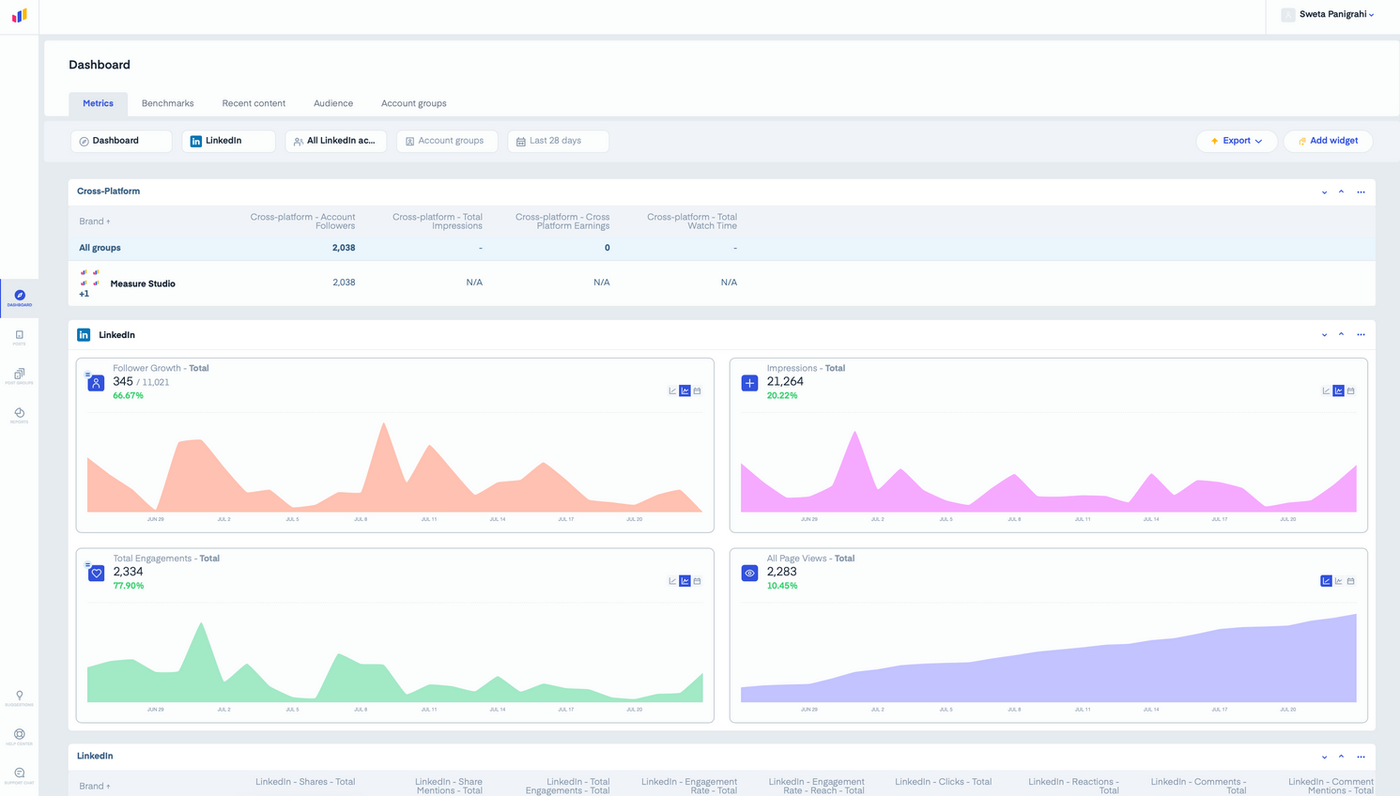The height and width of the screenshot is (796, 1400).
Task: Click the Follower Growth area chart
Action: click(395, 467)
